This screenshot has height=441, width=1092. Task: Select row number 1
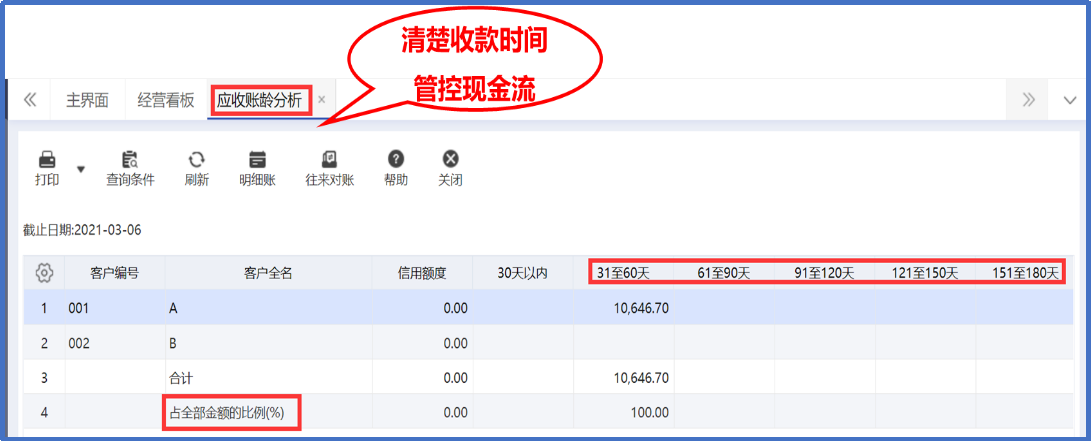pos(44,308)
